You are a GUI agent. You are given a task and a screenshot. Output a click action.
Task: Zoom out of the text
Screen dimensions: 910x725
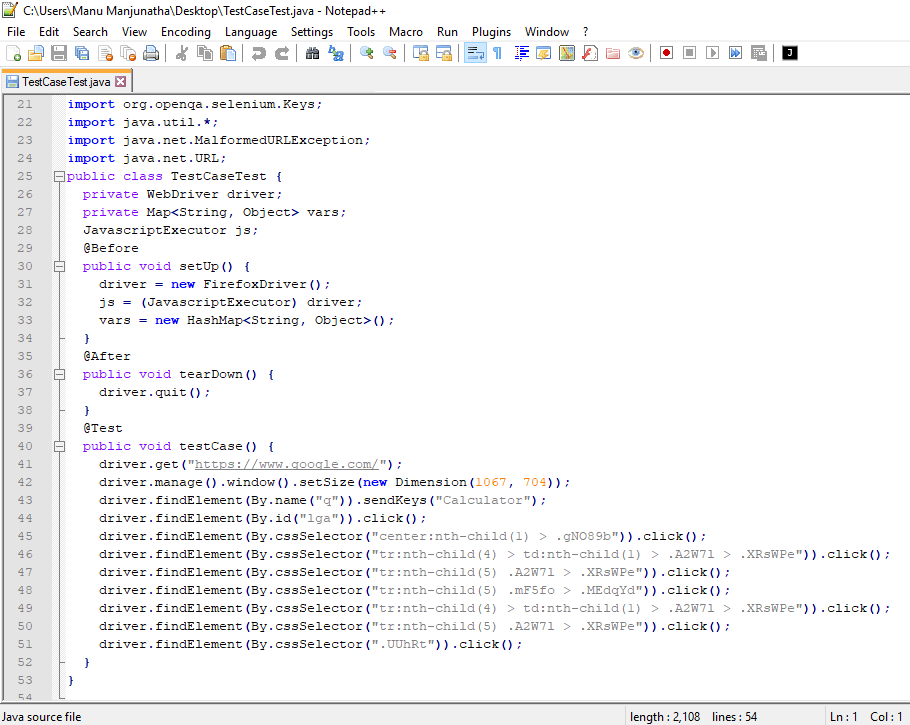pyautogui.click(x=388, y=52)
